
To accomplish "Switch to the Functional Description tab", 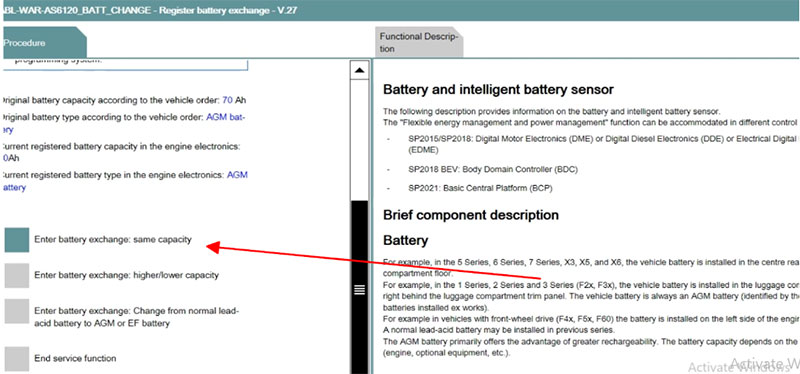I will point(419,43).
